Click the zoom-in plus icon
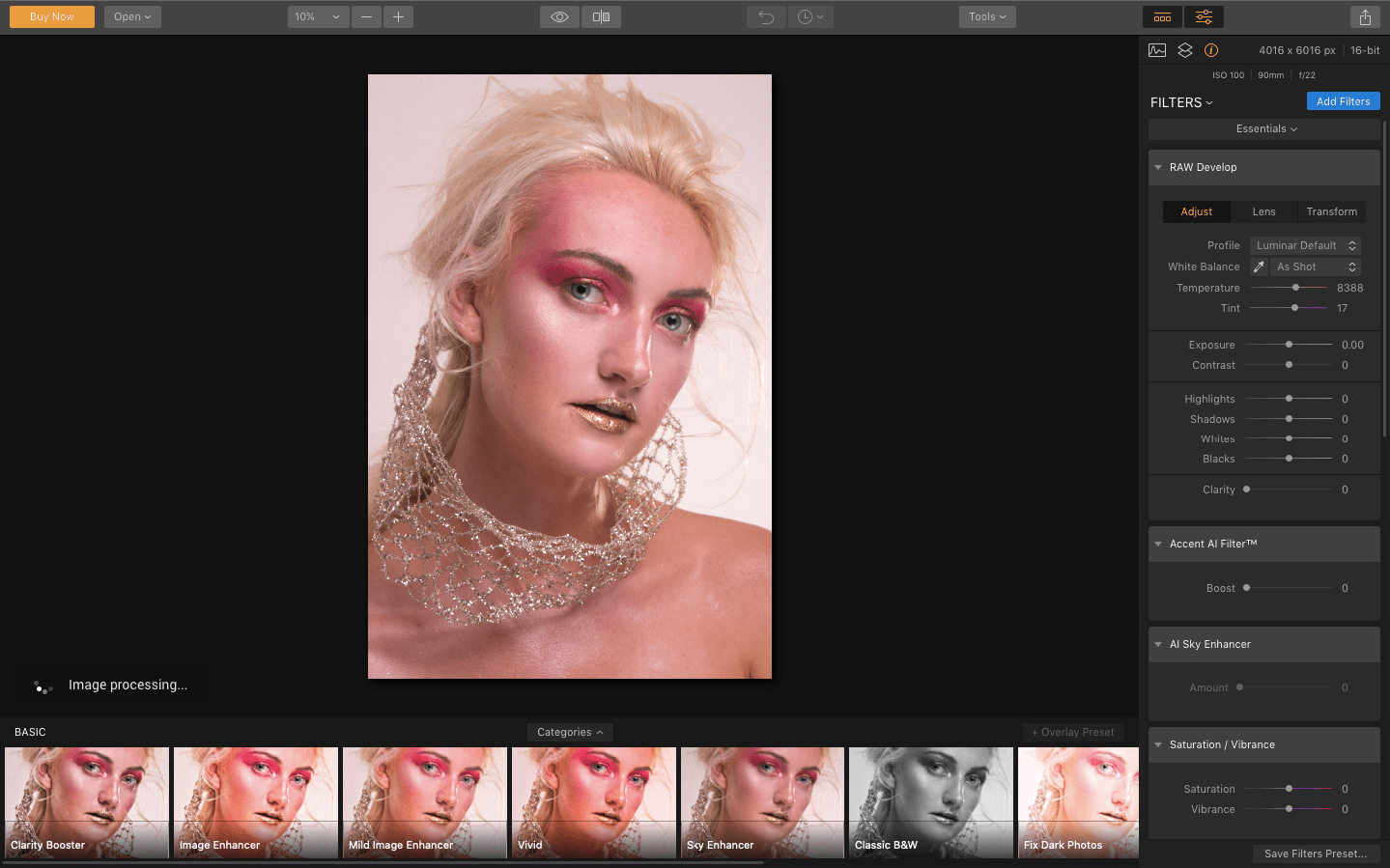 pos(398,16)
